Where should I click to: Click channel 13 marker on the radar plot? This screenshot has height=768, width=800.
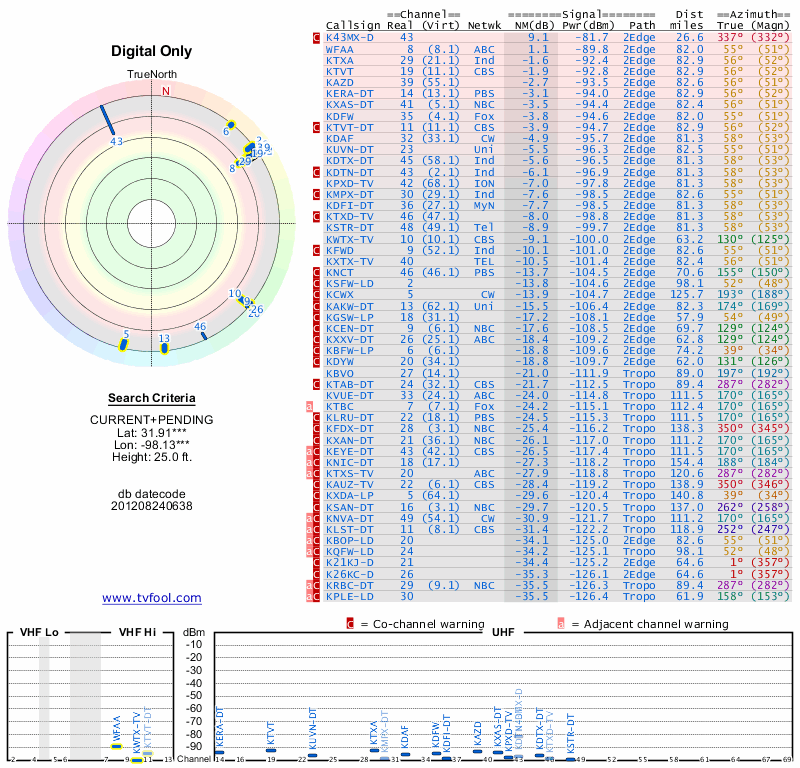[164, 349]
